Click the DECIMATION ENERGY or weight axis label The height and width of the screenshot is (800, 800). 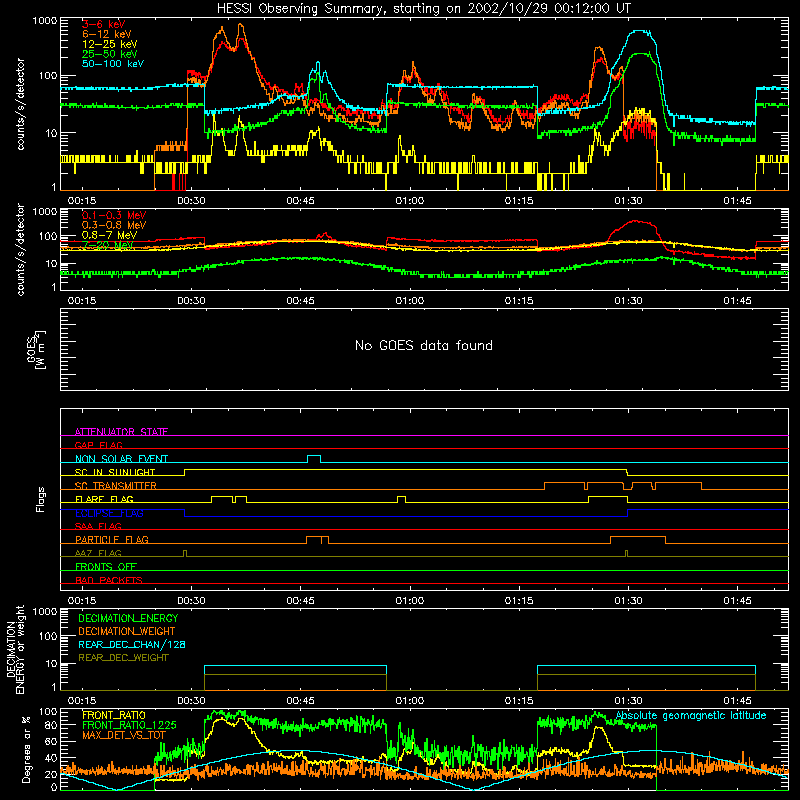pos(16,649)
